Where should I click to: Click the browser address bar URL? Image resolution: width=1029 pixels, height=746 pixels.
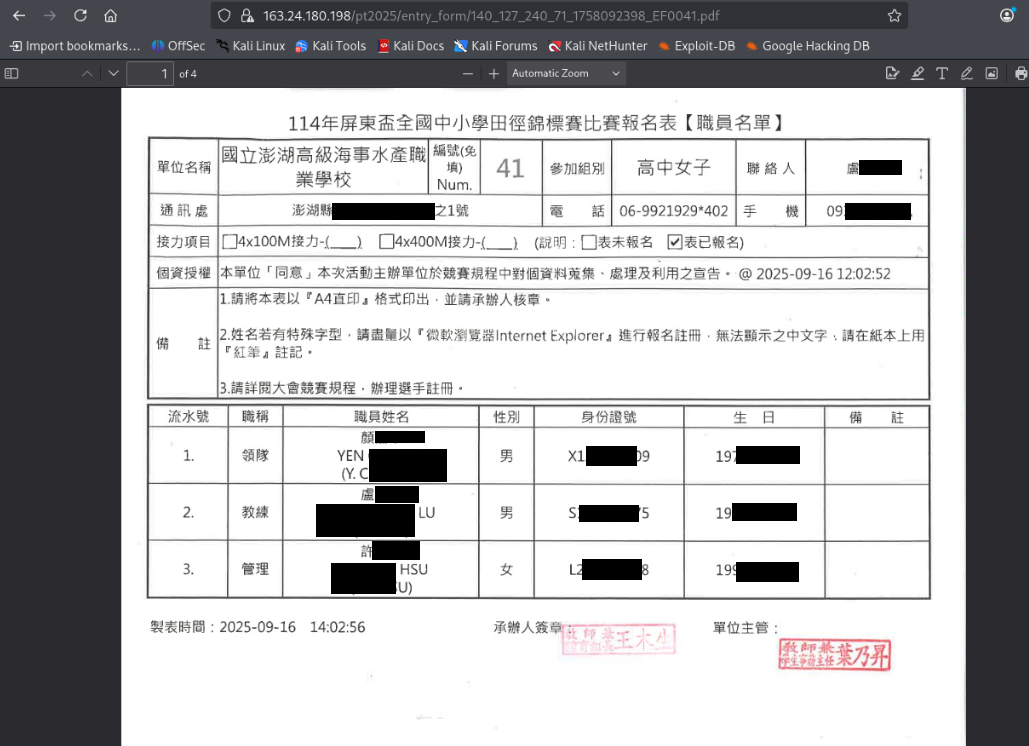click(491, 16)
